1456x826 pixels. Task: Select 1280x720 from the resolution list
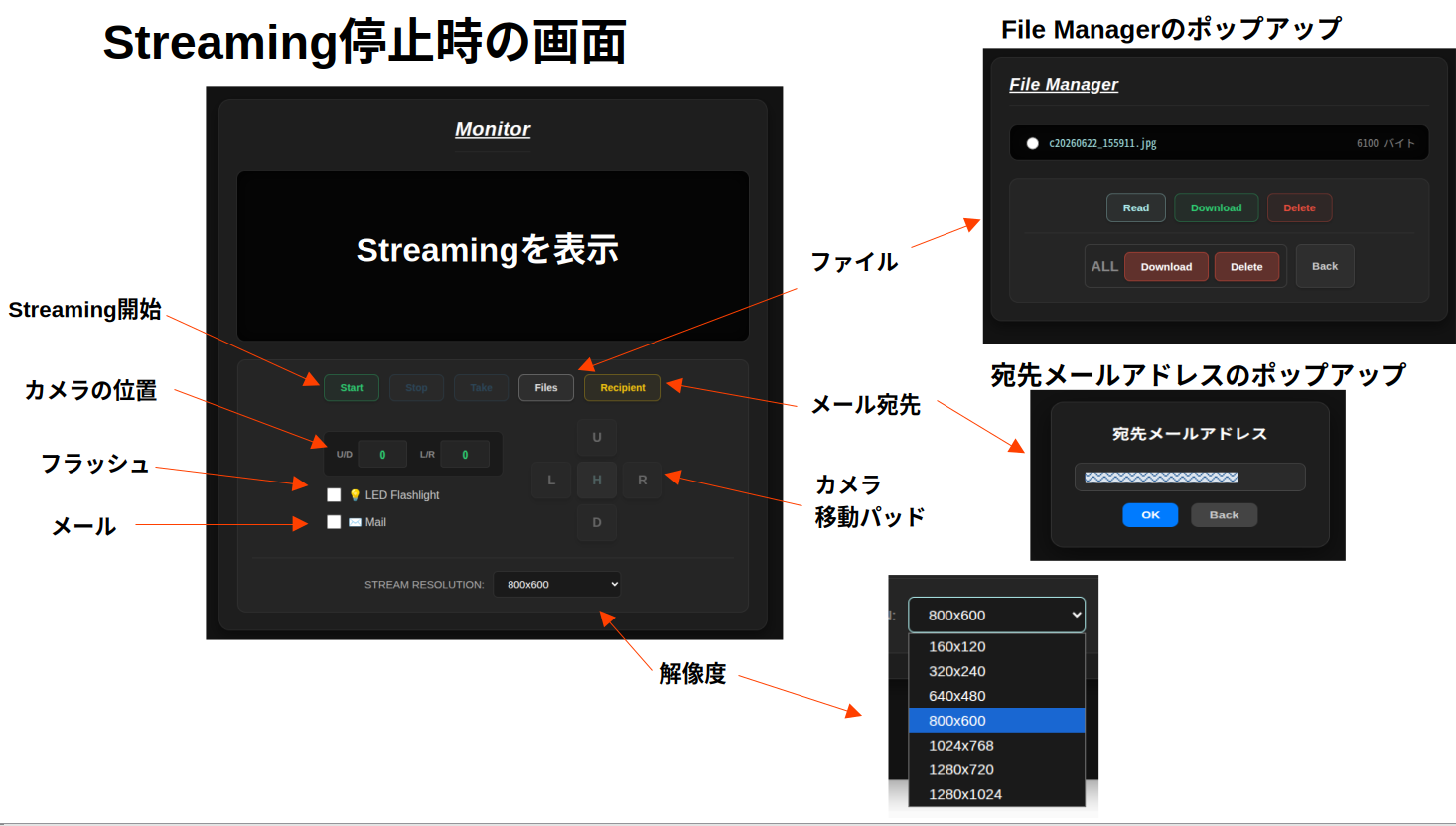[996, 769]
